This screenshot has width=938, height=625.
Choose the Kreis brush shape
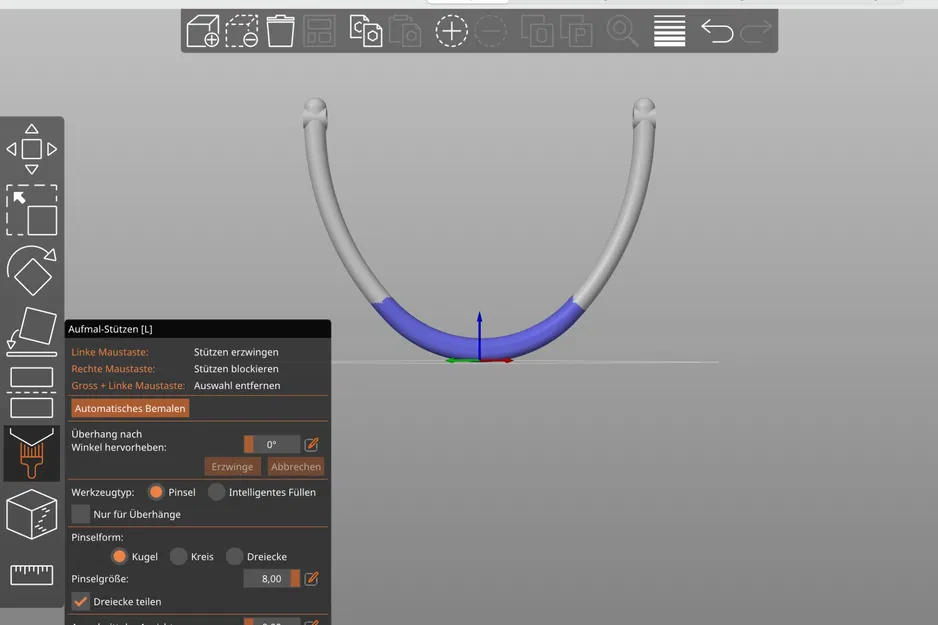pyautogui.click(x=178, y=556)
